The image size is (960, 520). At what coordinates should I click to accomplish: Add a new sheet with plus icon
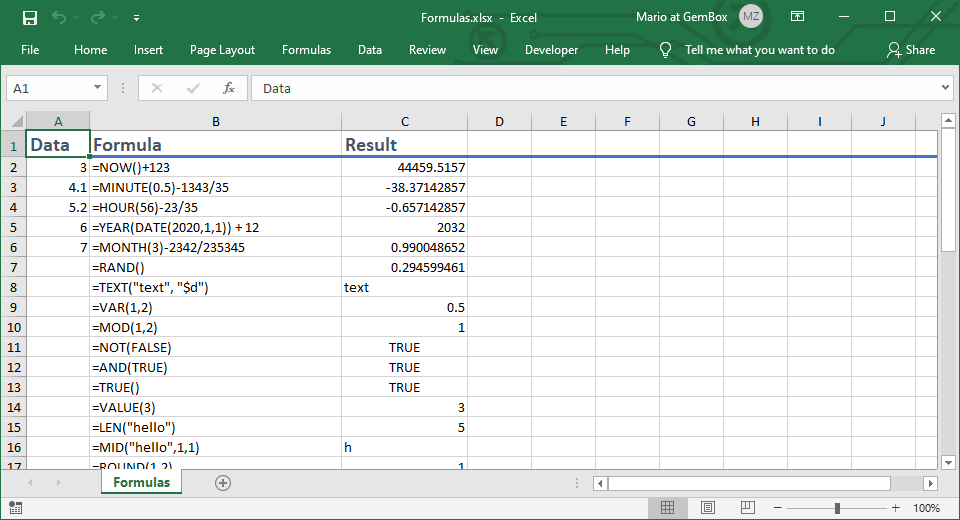[x=223, y=483]
